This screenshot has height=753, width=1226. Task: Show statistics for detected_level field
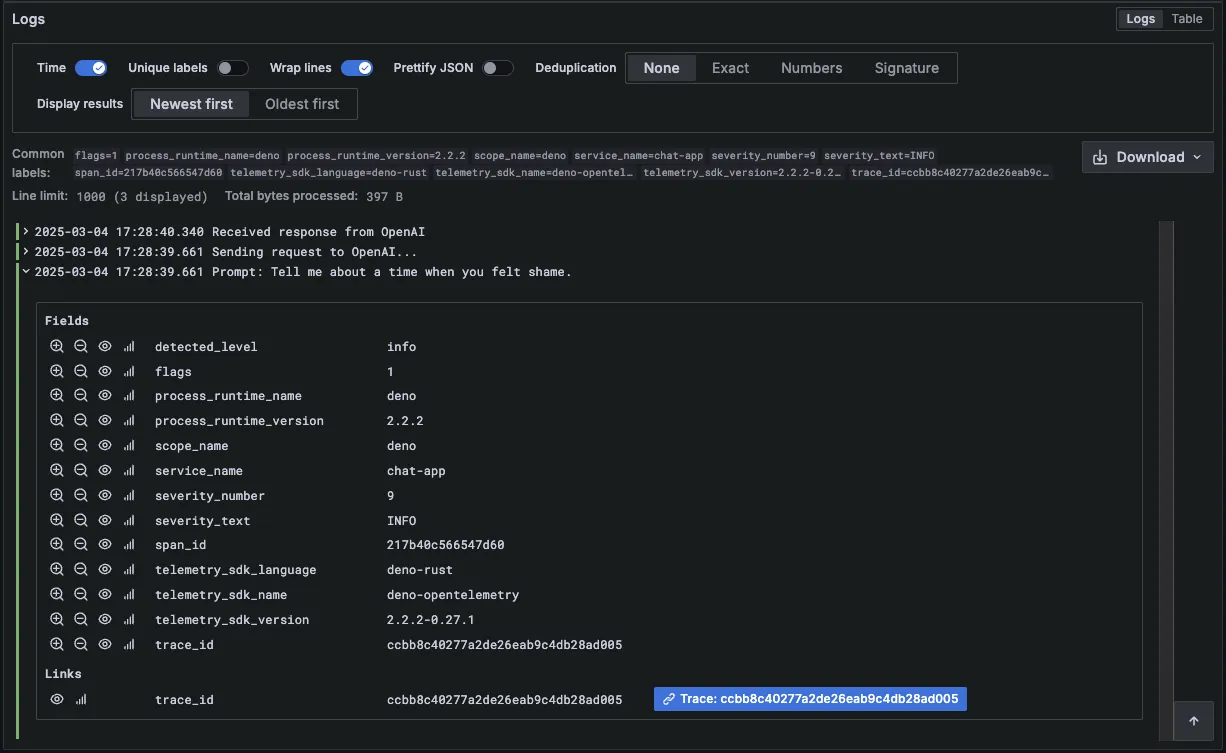pos(128,346)
